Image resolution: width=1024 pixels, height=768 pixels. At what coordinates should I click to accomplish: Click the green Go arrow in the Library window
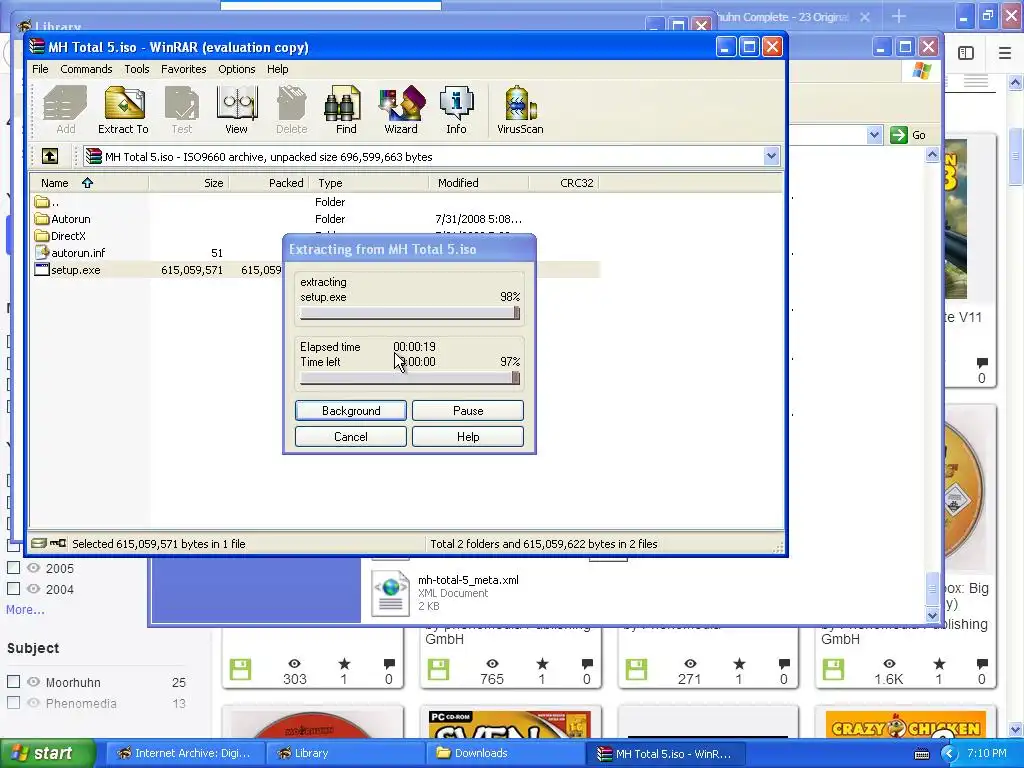click(x=899, y=135)
